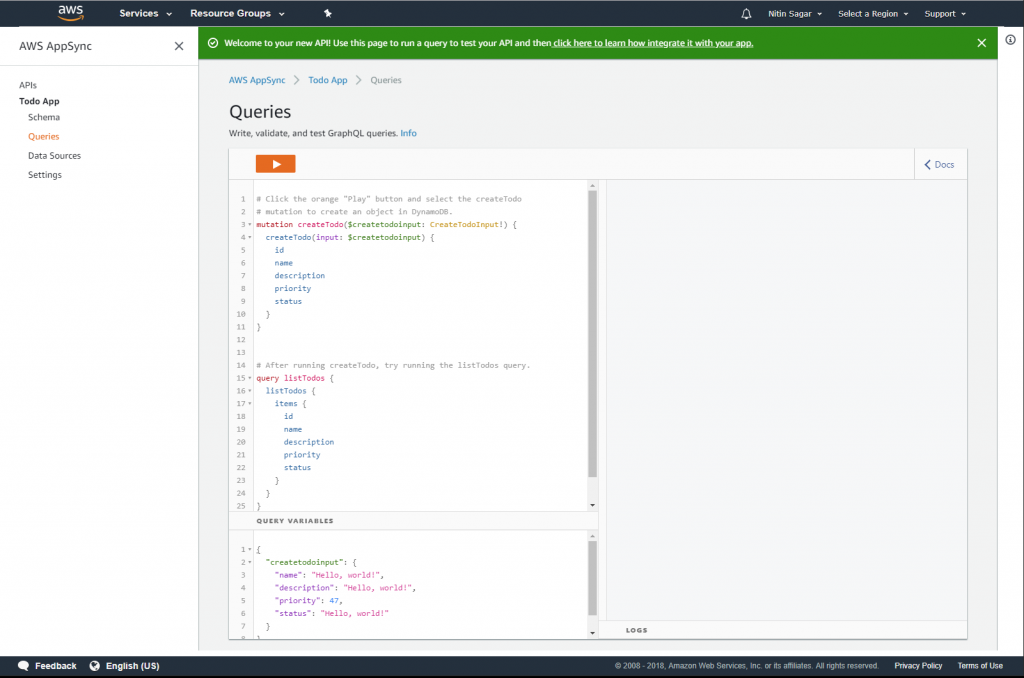Click the Info link beside the description

click(x=408, y=133)
